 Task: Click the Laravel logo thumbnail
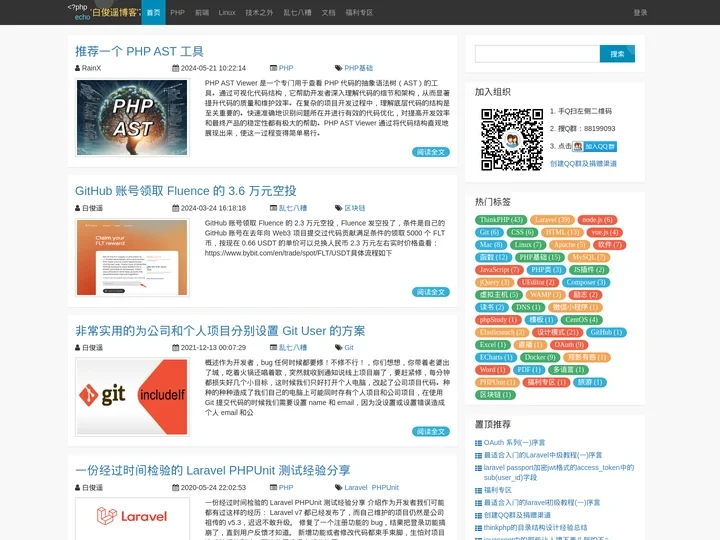pos(132,519)
